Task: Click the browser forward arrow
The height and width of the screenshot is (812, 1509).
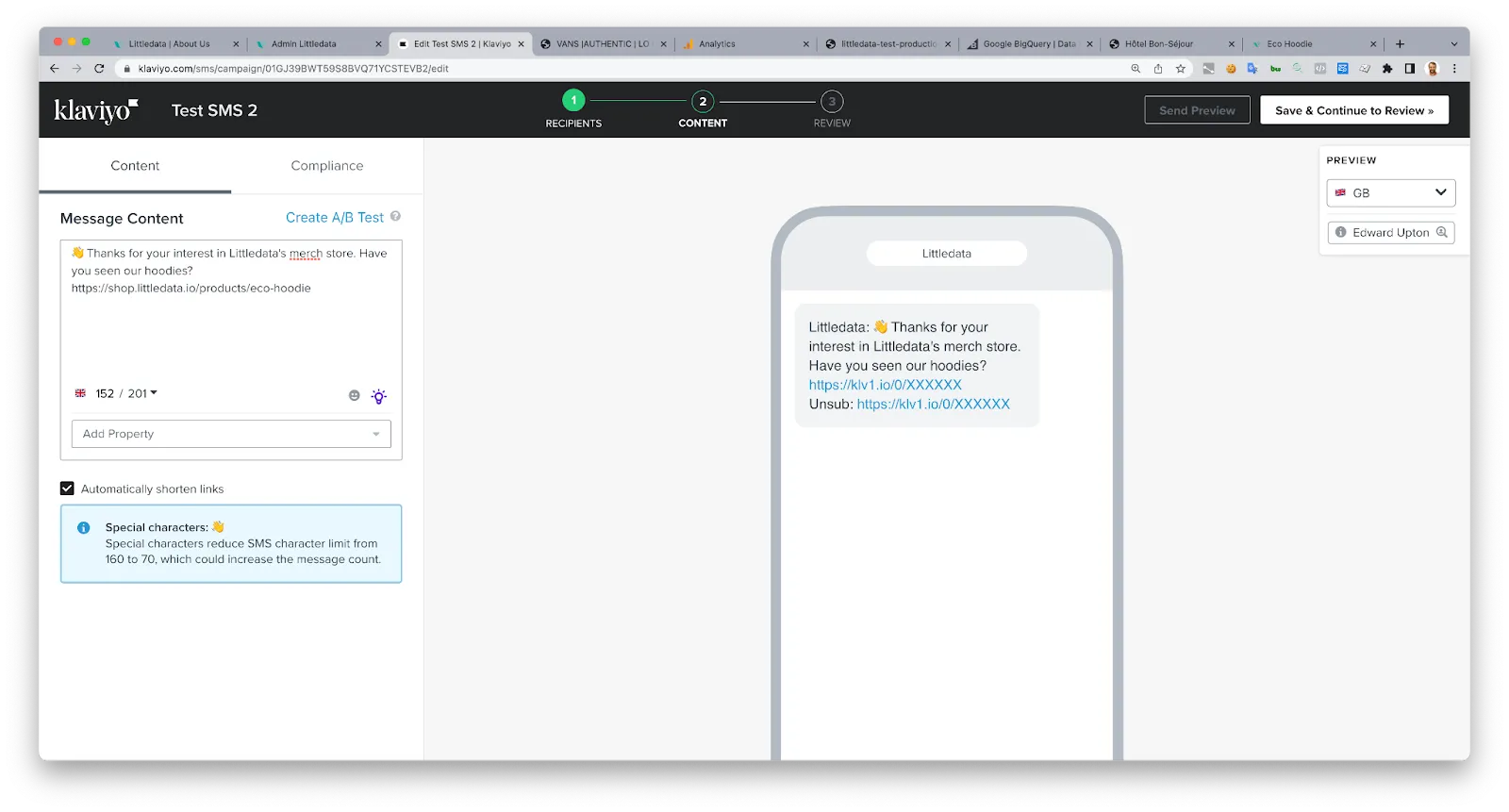Action: 76,69
